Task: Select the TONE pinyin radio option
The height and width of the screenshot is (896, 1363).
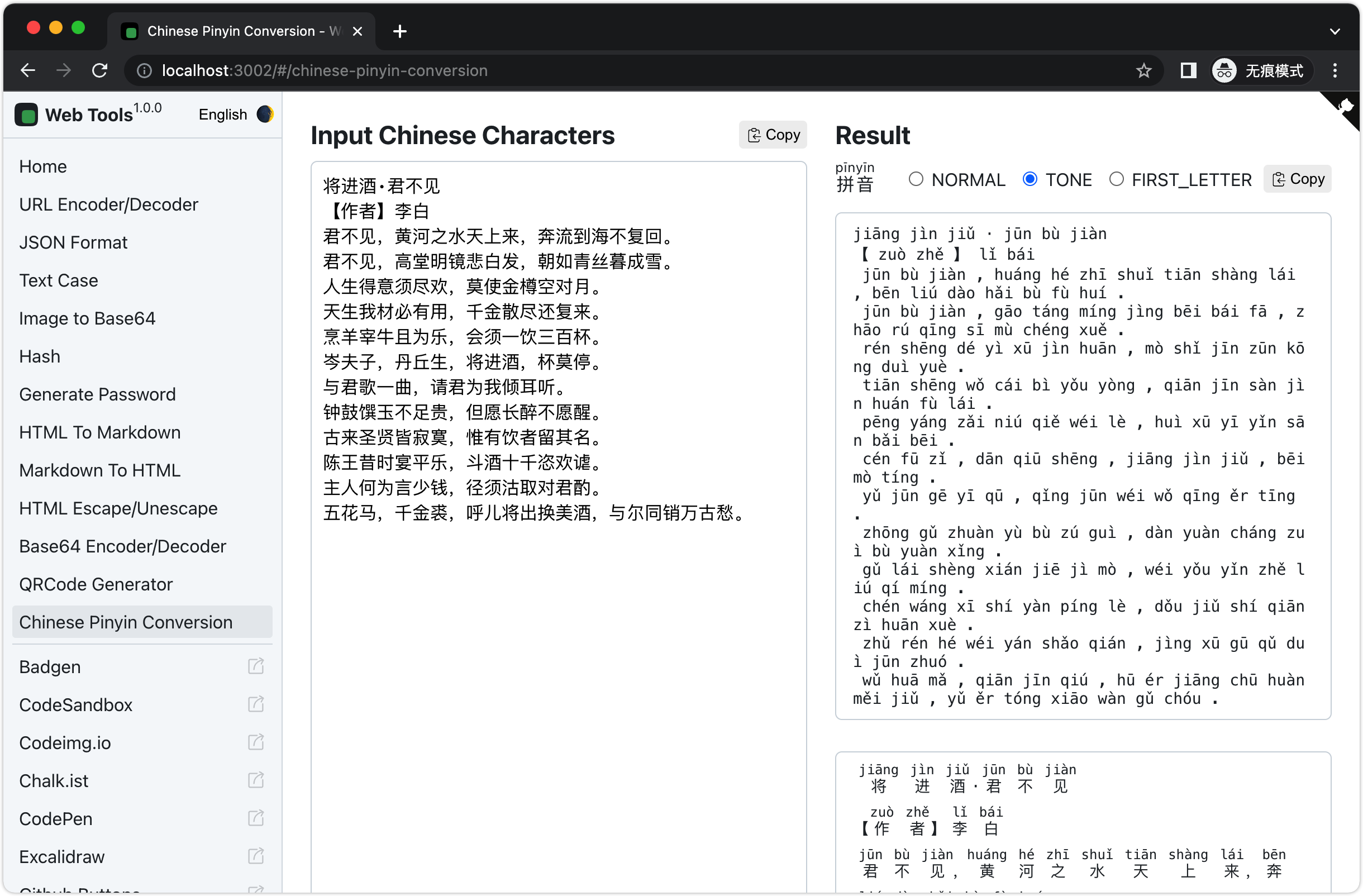Action: [x=1030, y=179]
